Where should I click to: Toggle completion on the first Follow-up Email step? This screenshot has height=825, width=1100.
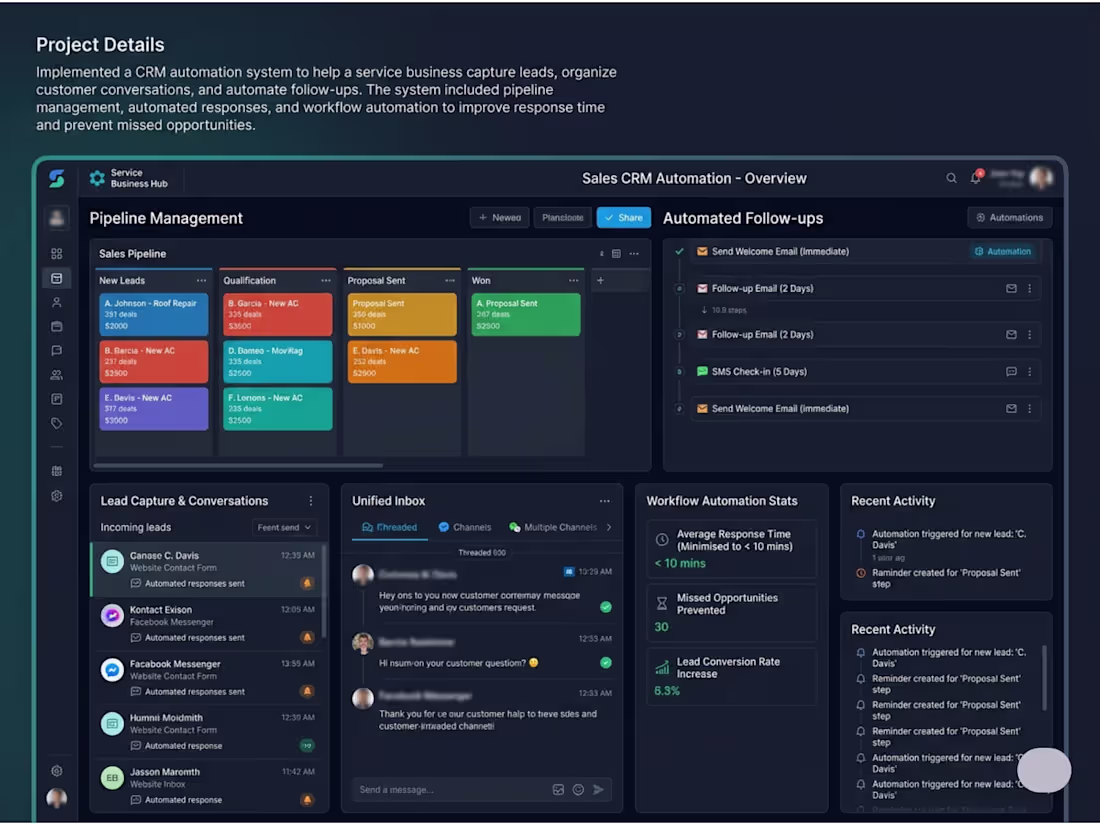(680, 288)
